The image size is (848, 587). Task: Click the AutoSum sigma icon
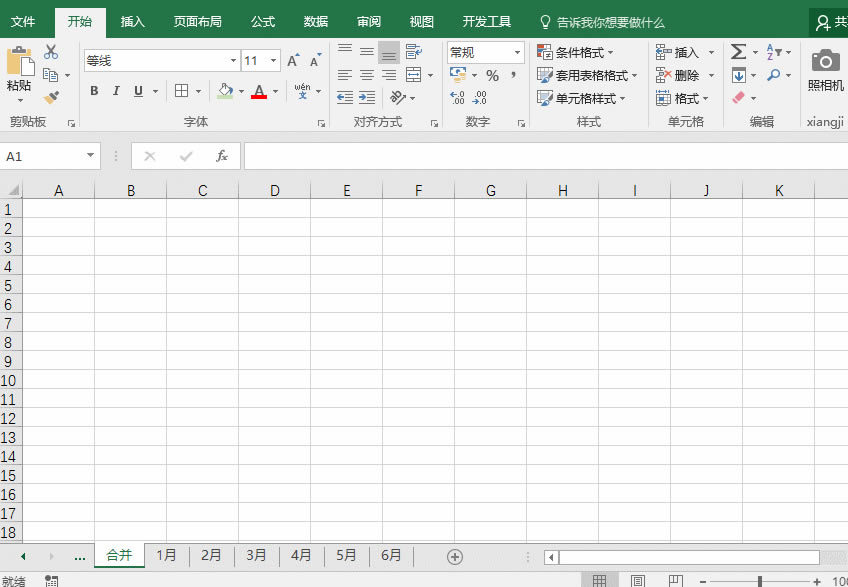[738, 52]
